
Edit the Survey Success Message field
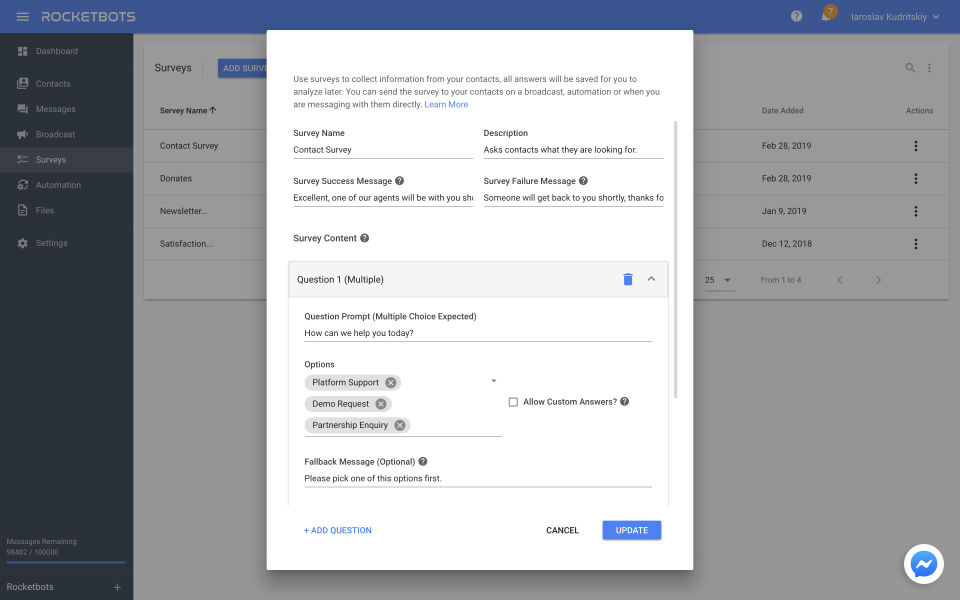point(383,198)
